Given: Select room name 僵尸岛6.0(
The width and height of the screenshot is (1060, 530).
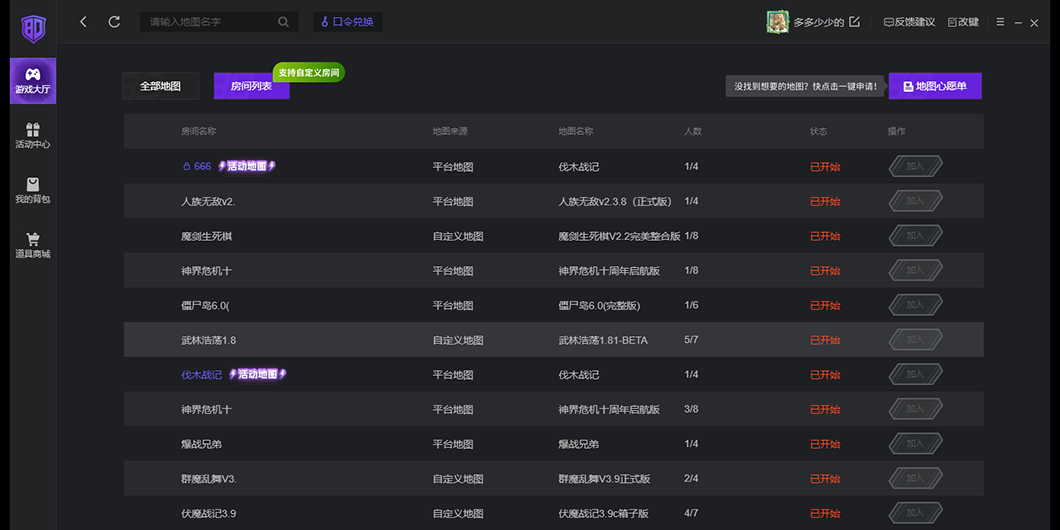Looking at the screenshot, I should coord(206,306).
